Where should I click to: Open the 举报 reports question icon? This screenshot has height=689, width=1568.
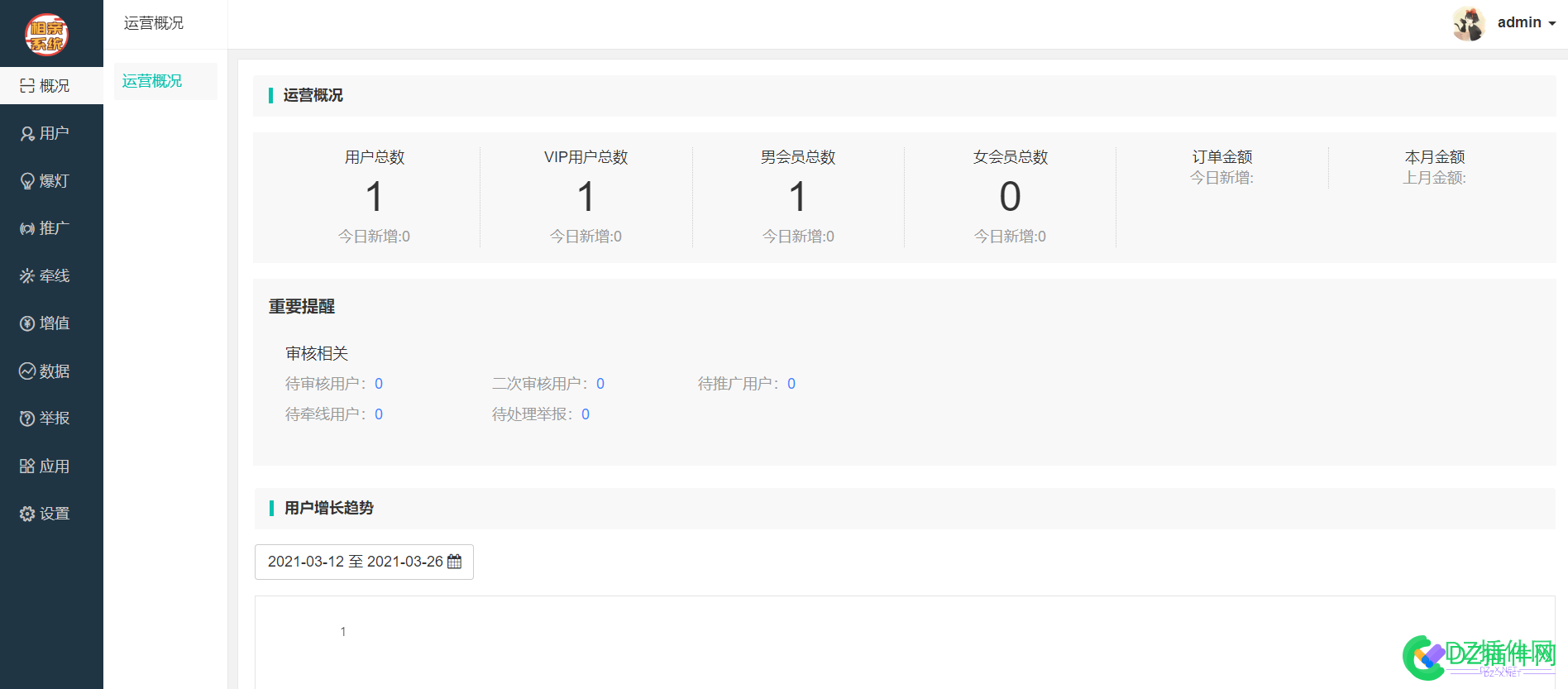(27, 419)
